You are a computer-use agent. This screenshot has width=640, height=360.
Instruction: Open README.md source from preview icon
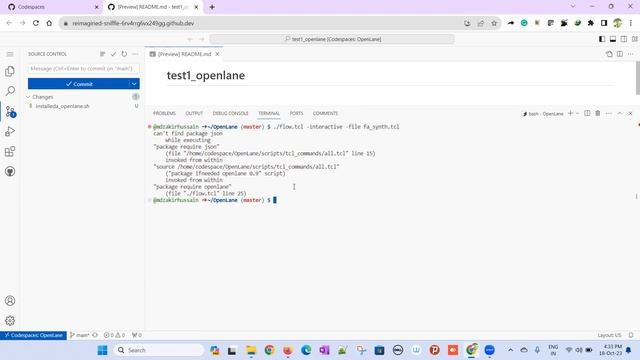click(609, 54)
